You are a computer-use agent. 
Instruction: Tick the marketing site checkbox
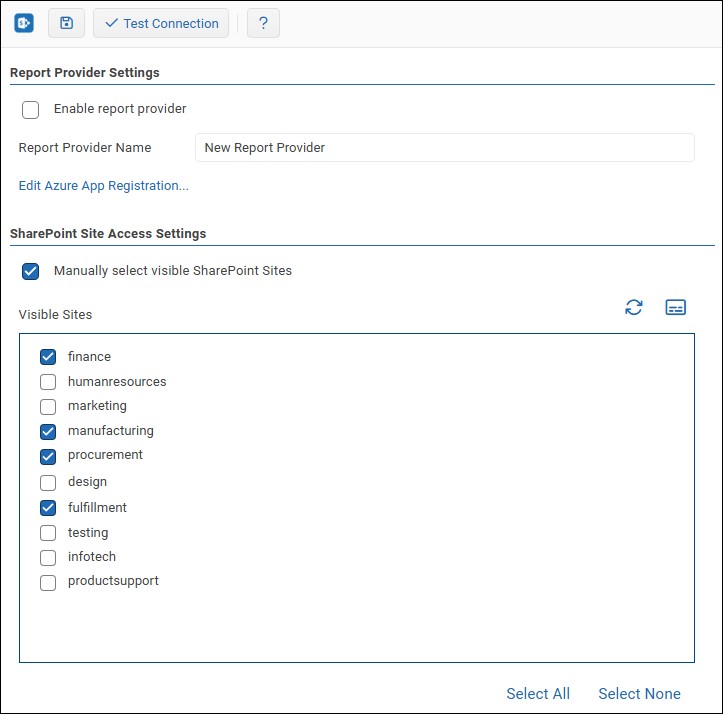48,407
